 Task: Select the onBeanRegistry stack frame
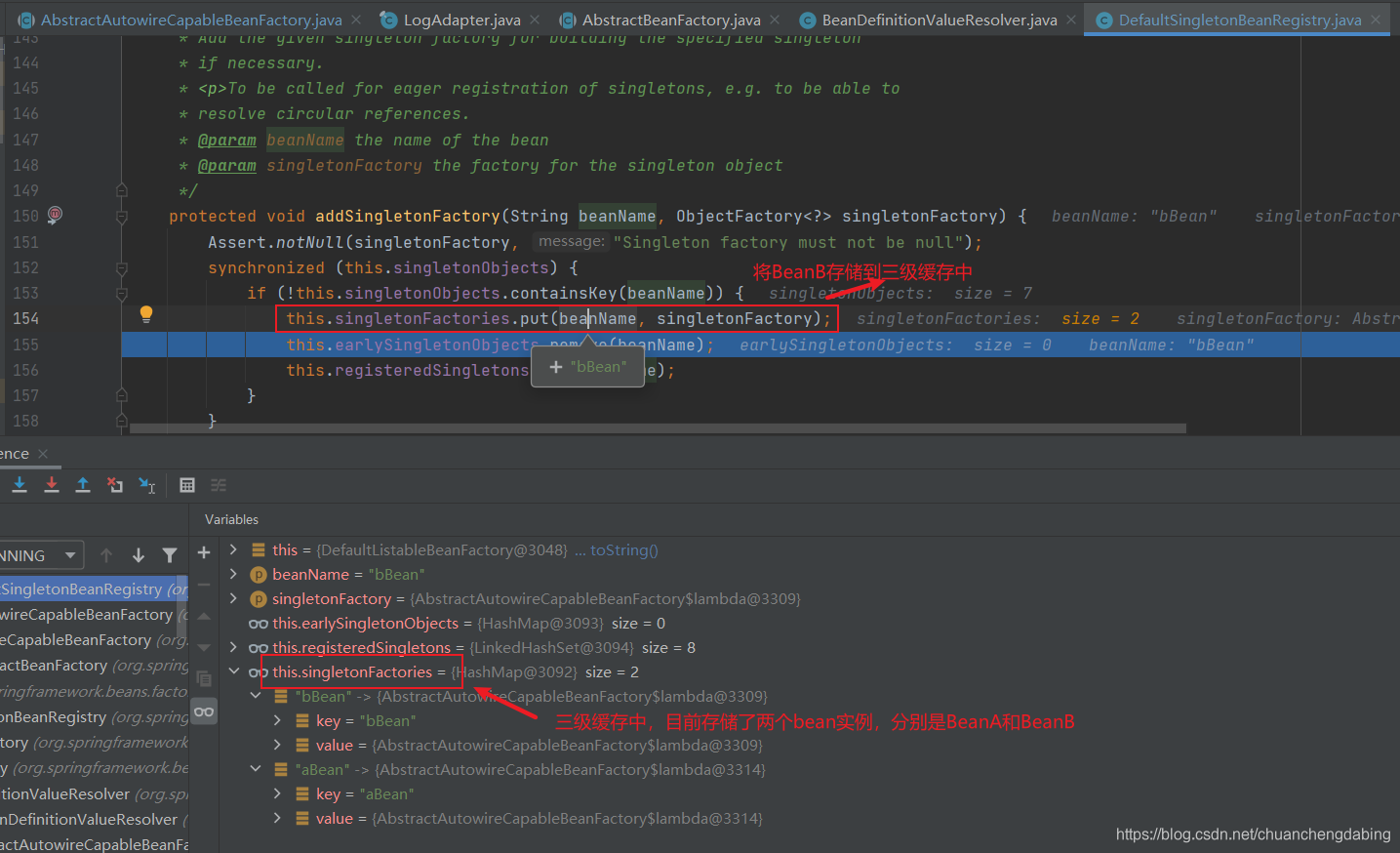pos(94,716)
